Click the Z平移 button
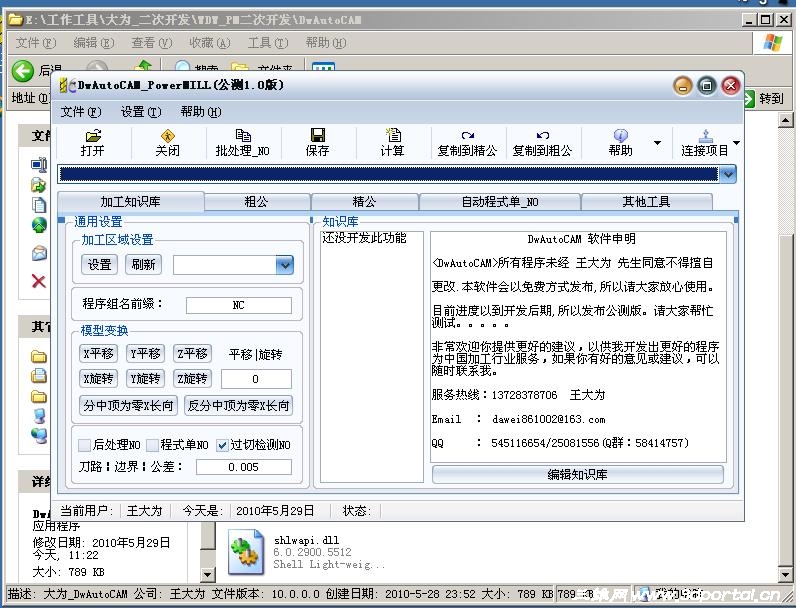796x608 pixels. point(192,353)
